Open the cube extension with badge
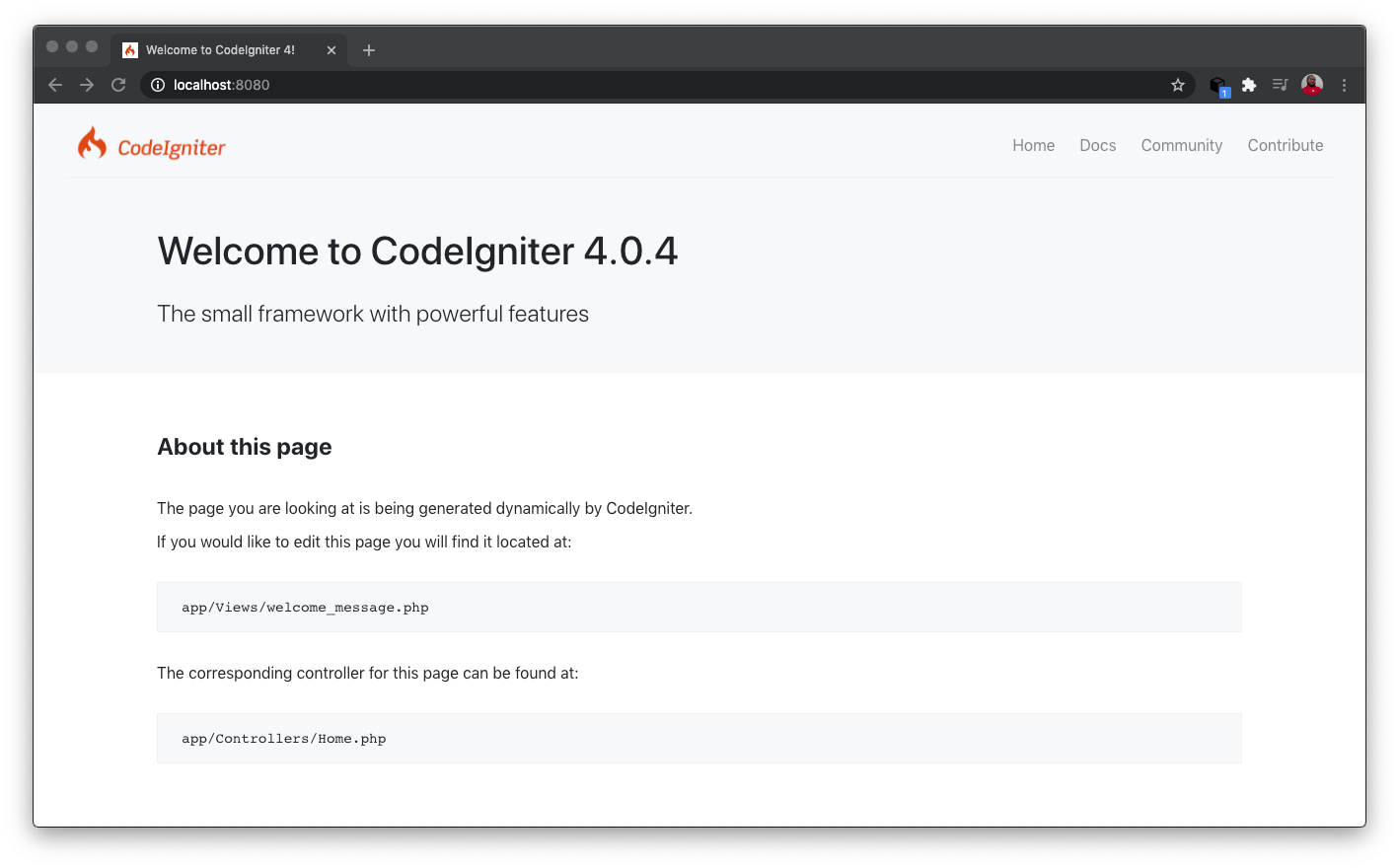Screen dimensions: 1399x868 pyautogui.click(x=1218, y=86)
